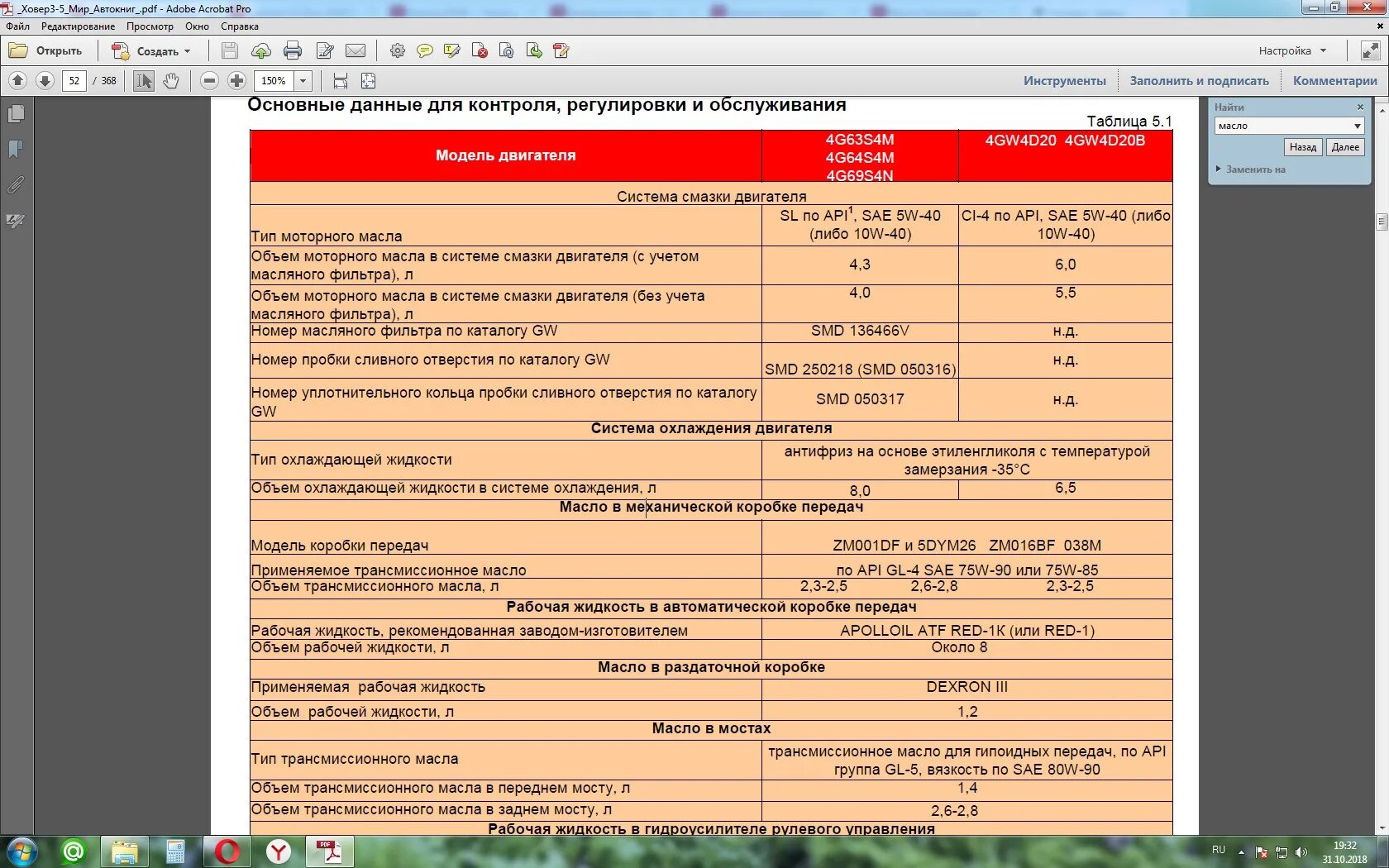Click the Далее find next button
The height and width of the screenshot is (868, 1389).
point(1345,147)
